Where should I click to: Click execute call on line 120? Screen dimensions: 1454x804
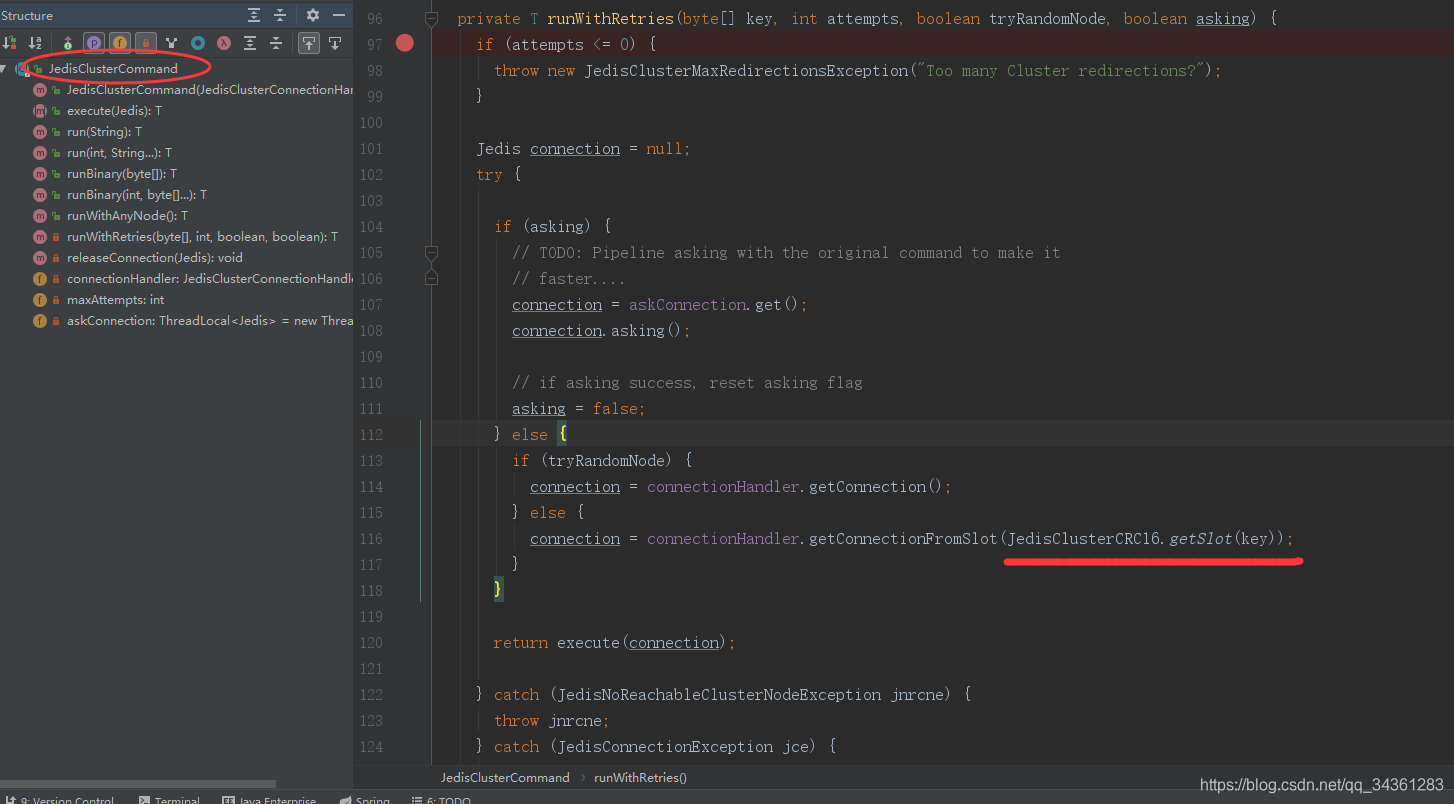(589, 642)
